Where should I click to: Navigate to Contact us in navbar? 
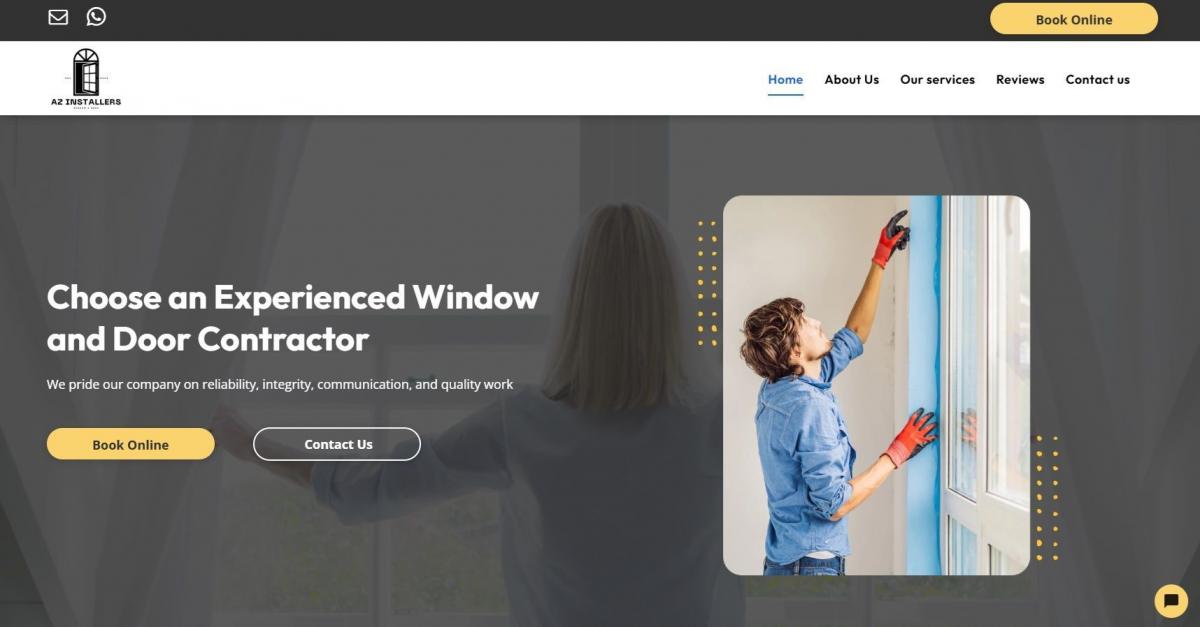[1097, 80]
